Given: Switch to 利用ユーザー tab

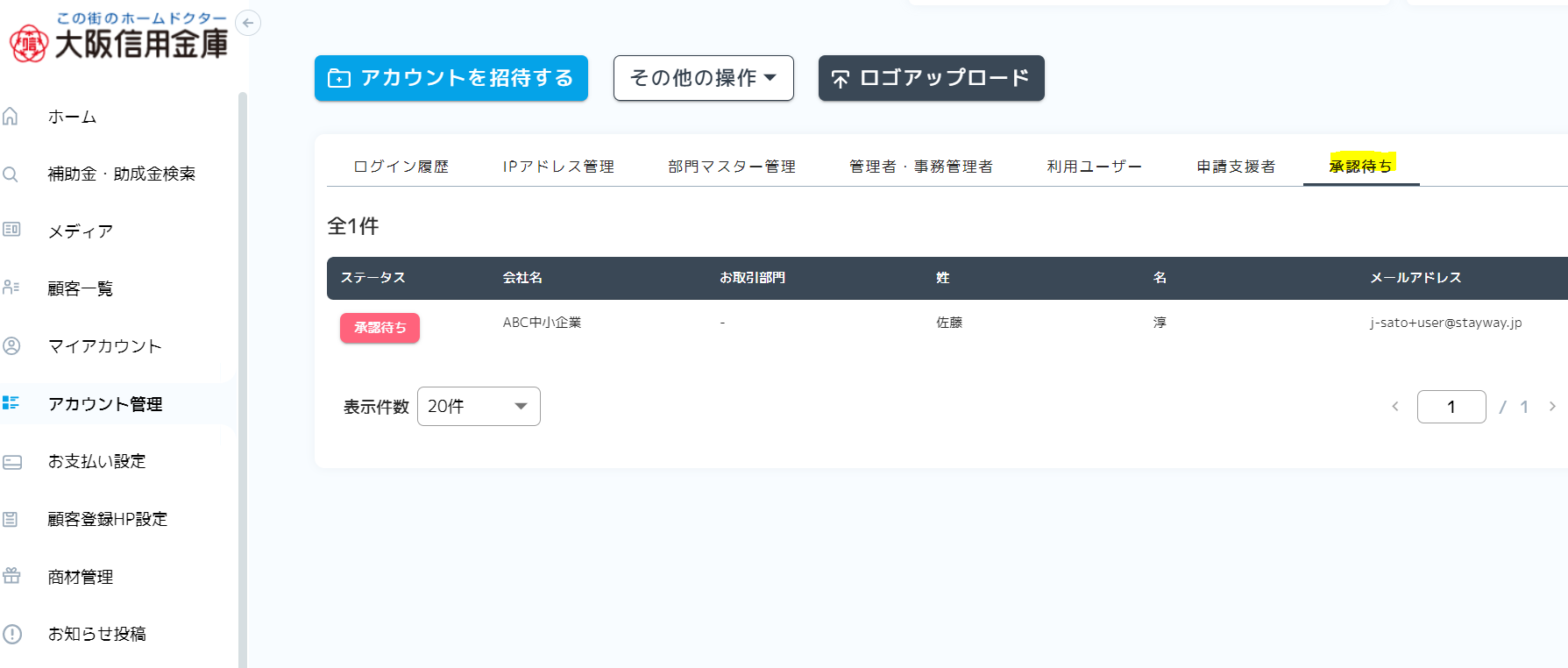Looking at the screenshot, I should tap(1095, 167).
